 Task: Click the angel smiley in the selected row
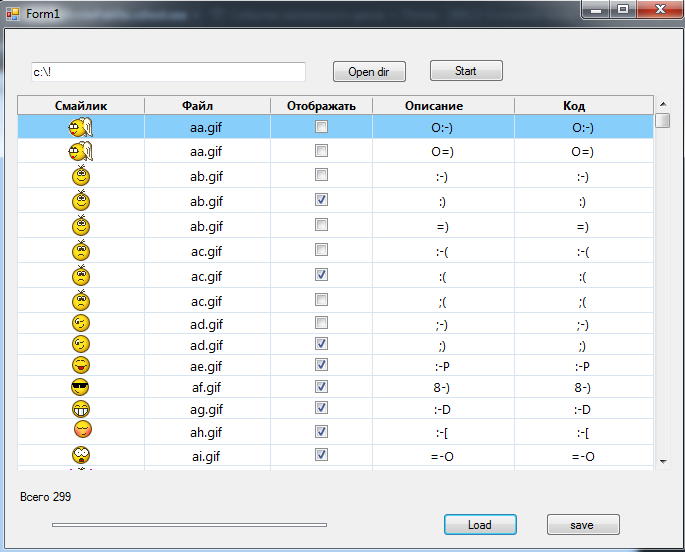80,127
